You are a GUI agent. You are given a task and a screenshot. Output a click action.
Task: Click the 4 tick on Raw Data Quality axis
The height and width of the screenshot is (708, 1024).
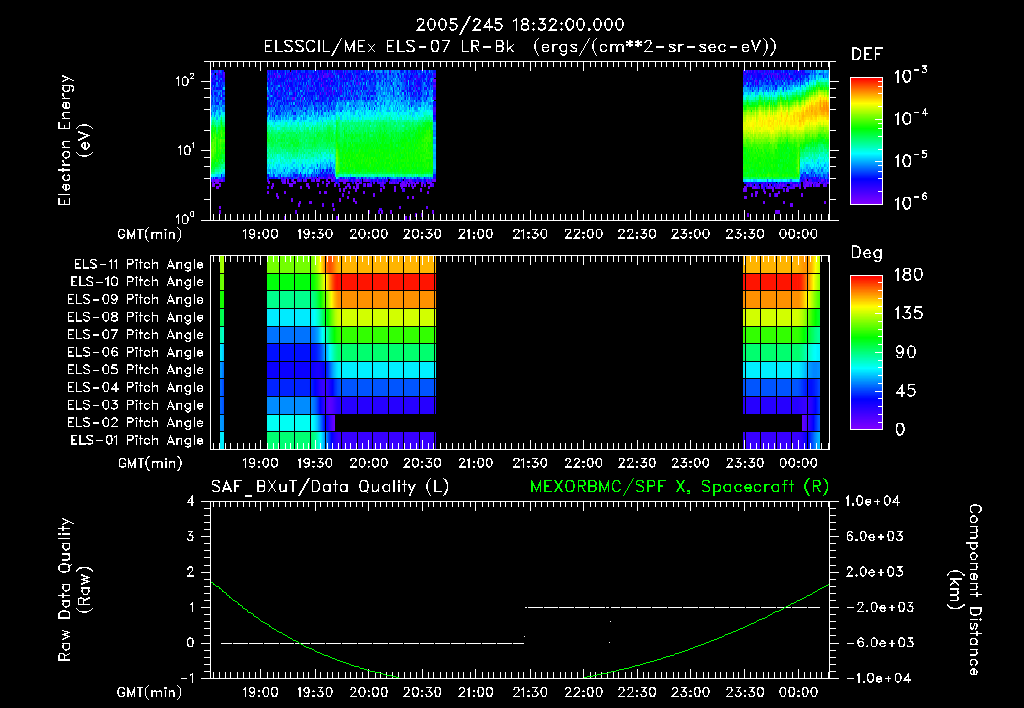pos(191,501)
